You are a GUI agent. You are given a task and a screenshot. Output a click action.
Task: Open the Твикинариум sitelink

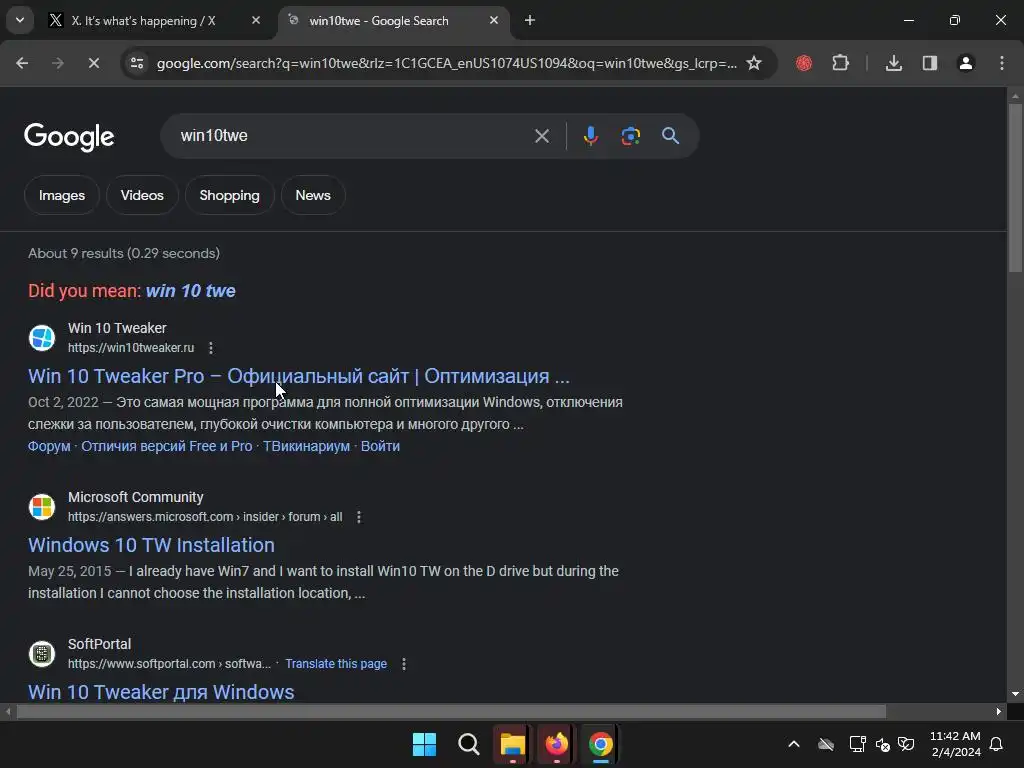(x=306, y=446)
